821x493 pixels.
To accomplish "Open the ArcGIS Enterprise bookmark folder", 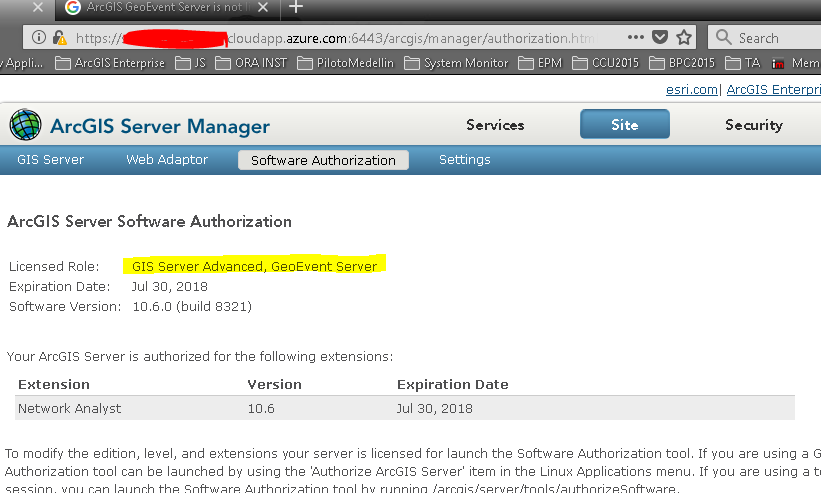I will 110,63.
